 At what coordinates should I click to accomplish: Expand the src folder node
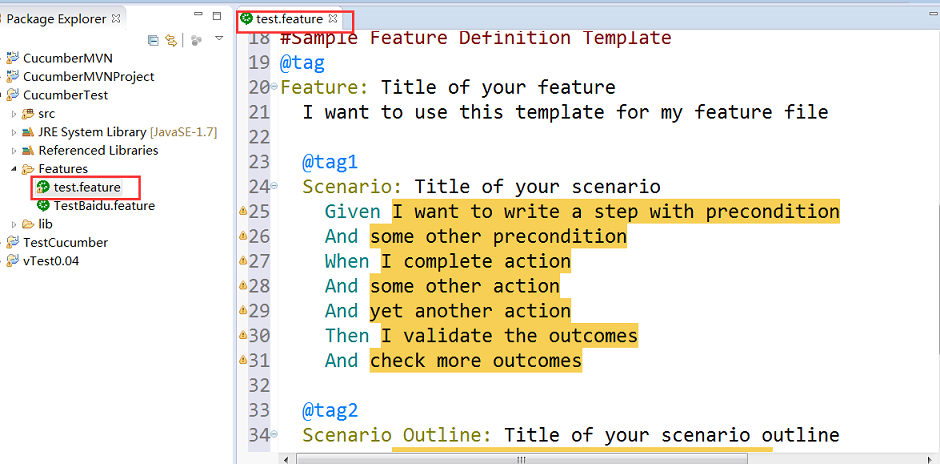coord(14,114)
